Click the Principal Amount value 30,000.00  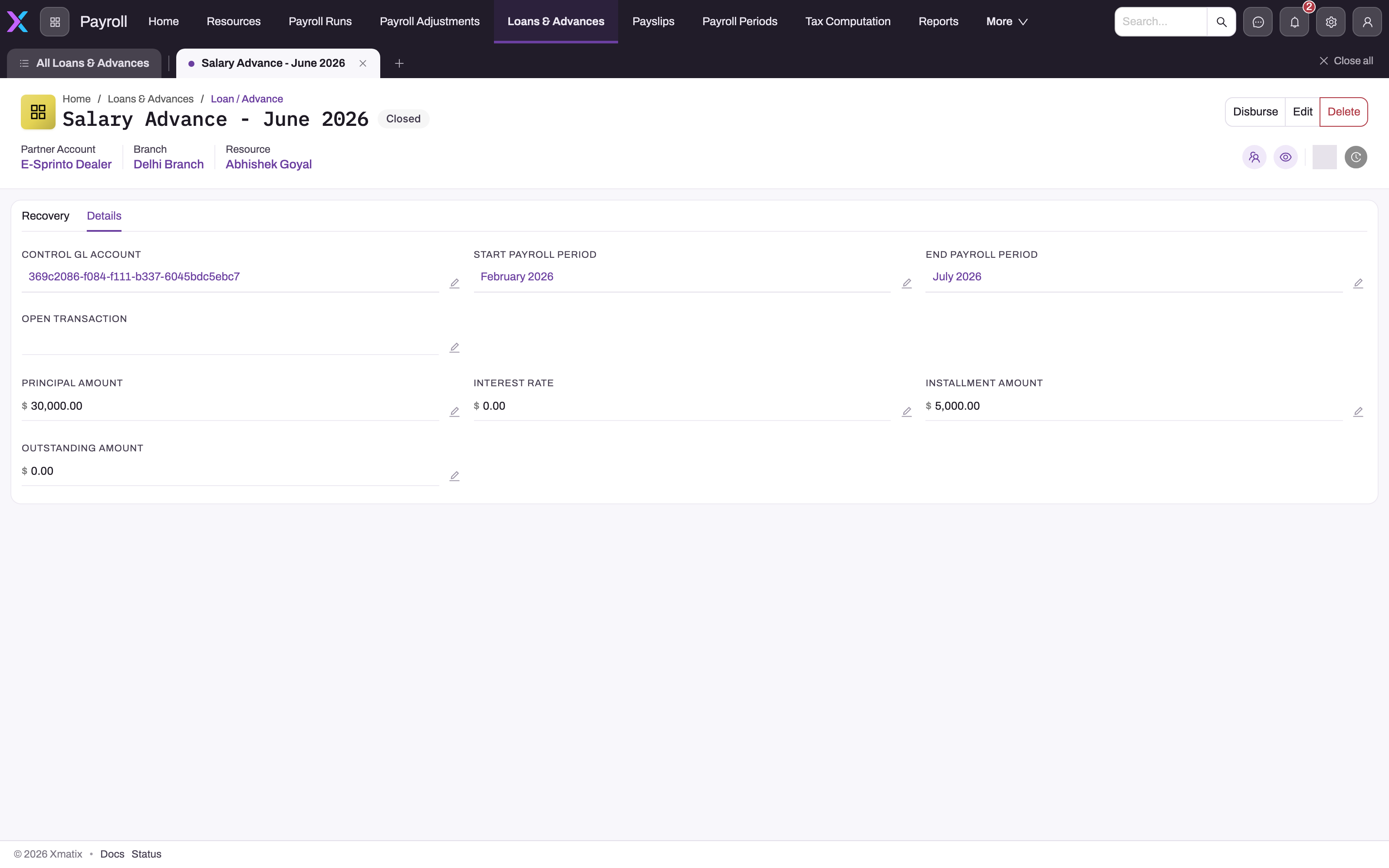[56, 406]
